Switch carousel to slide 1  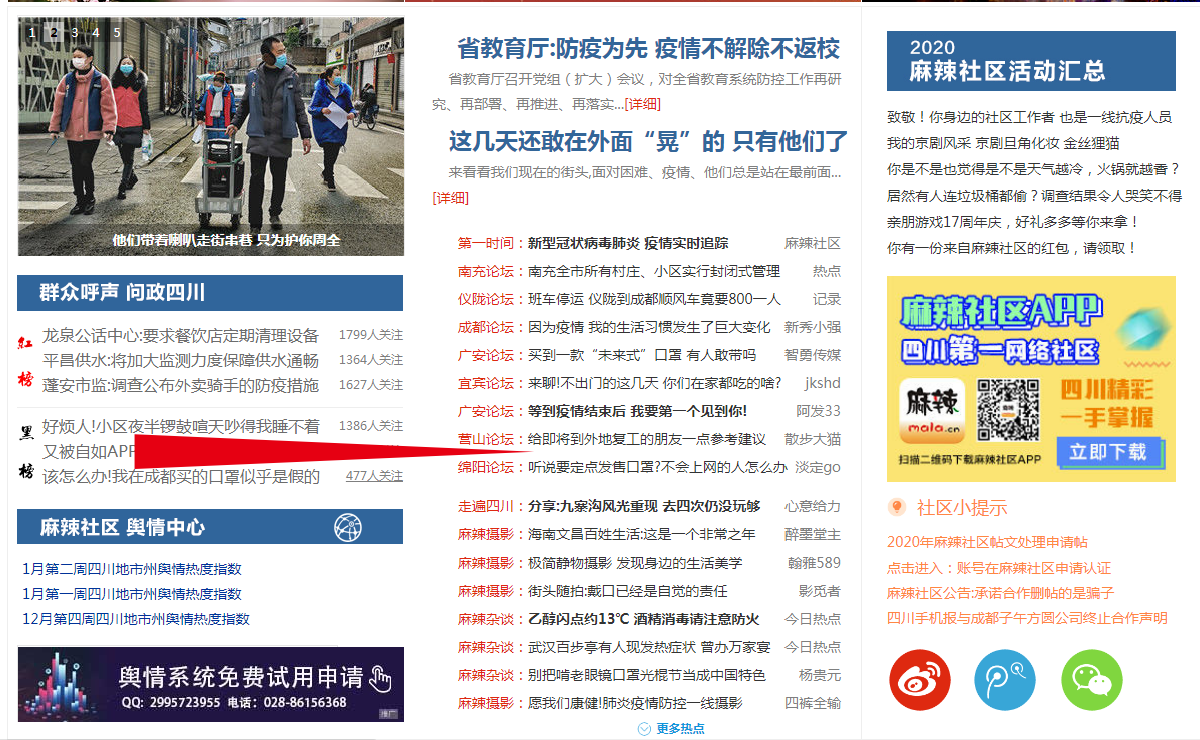[x=32, y=32]
